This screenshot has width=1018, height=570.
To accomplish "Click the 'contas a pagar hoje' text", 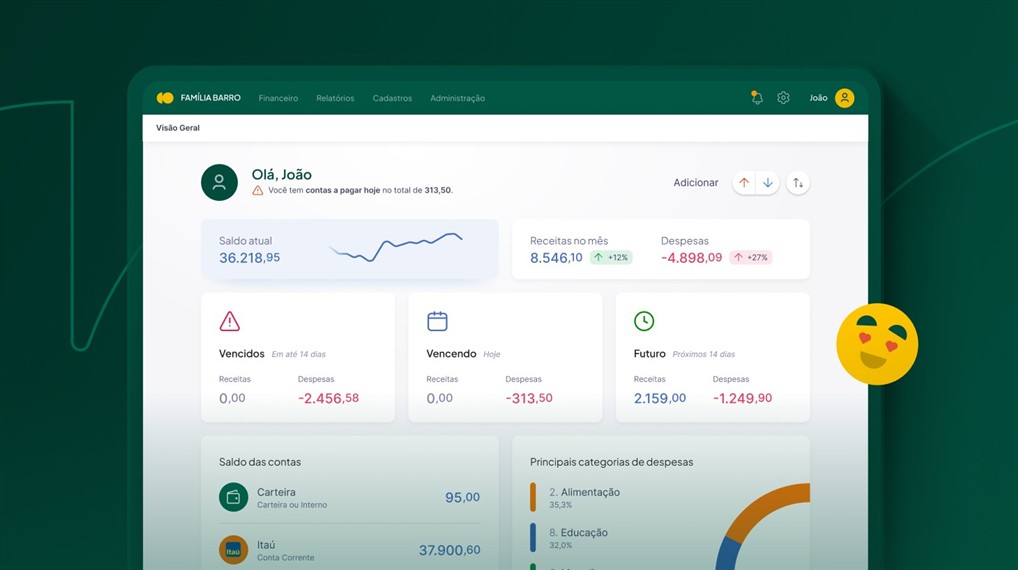I will (343, 190).
